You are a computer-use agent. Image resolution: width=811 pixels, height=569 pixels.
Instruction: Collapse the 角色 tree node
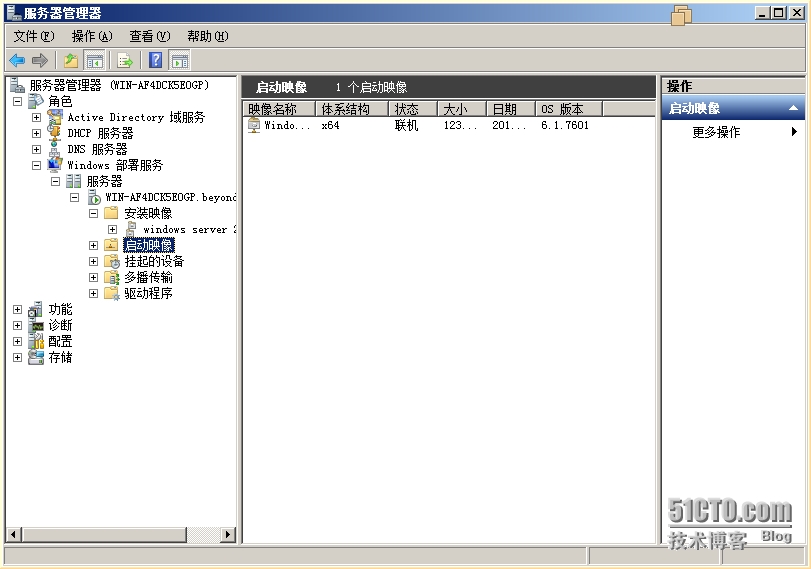(x=17, y=101)
